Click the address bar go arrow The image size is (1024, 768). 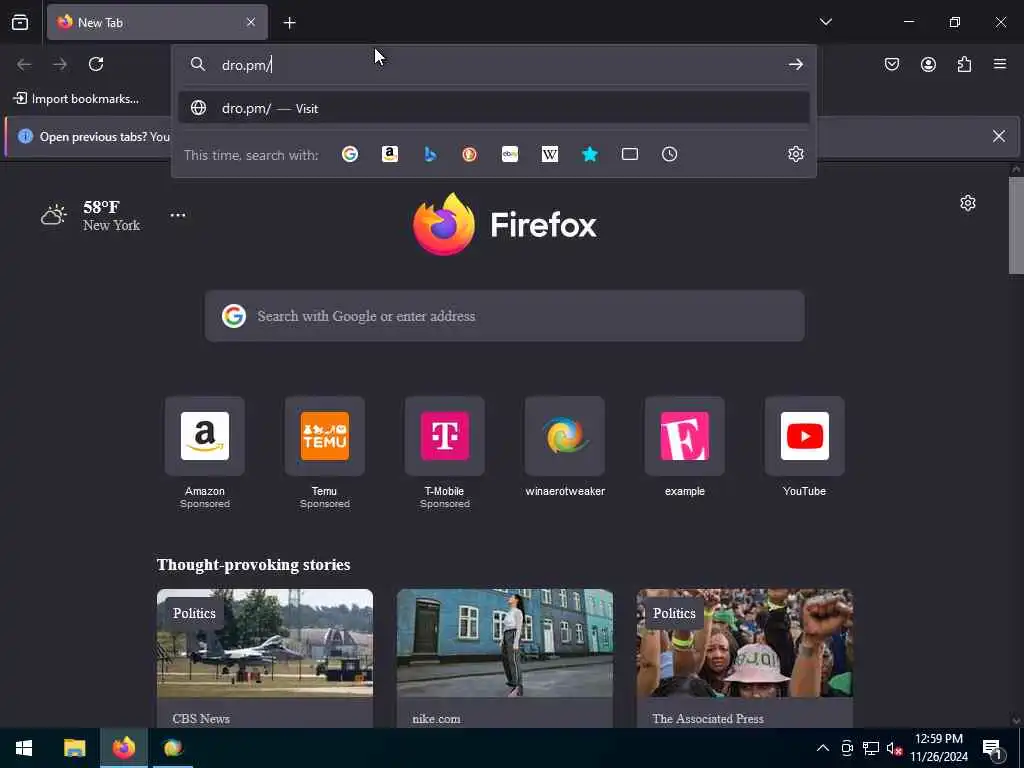point(795,64)
